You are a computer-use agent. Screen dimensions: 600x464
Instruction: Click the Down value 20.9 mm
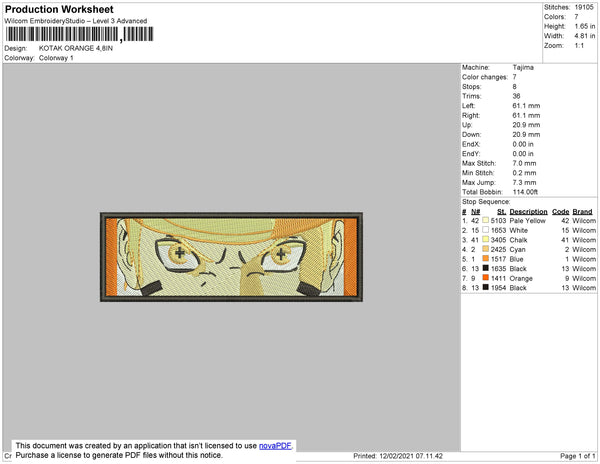click(526, 135)
